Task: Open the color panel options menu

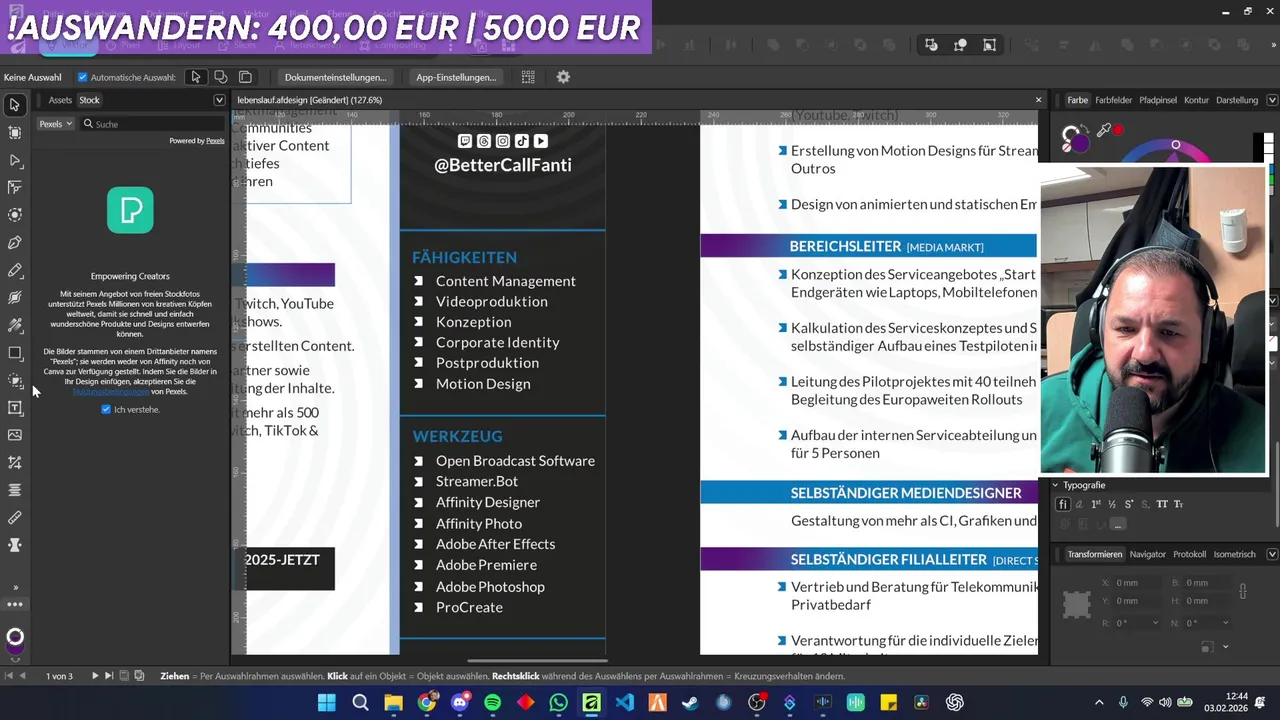Action: (x=1272, y=100)
